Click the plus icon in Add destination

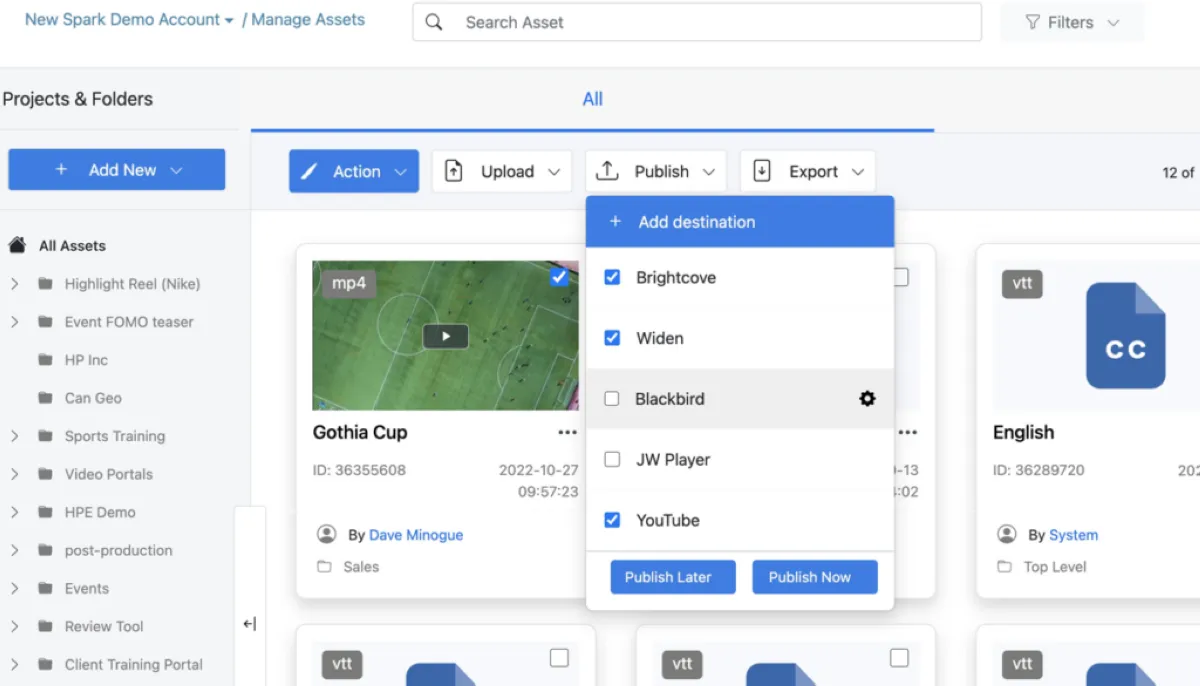click(615, 222)
